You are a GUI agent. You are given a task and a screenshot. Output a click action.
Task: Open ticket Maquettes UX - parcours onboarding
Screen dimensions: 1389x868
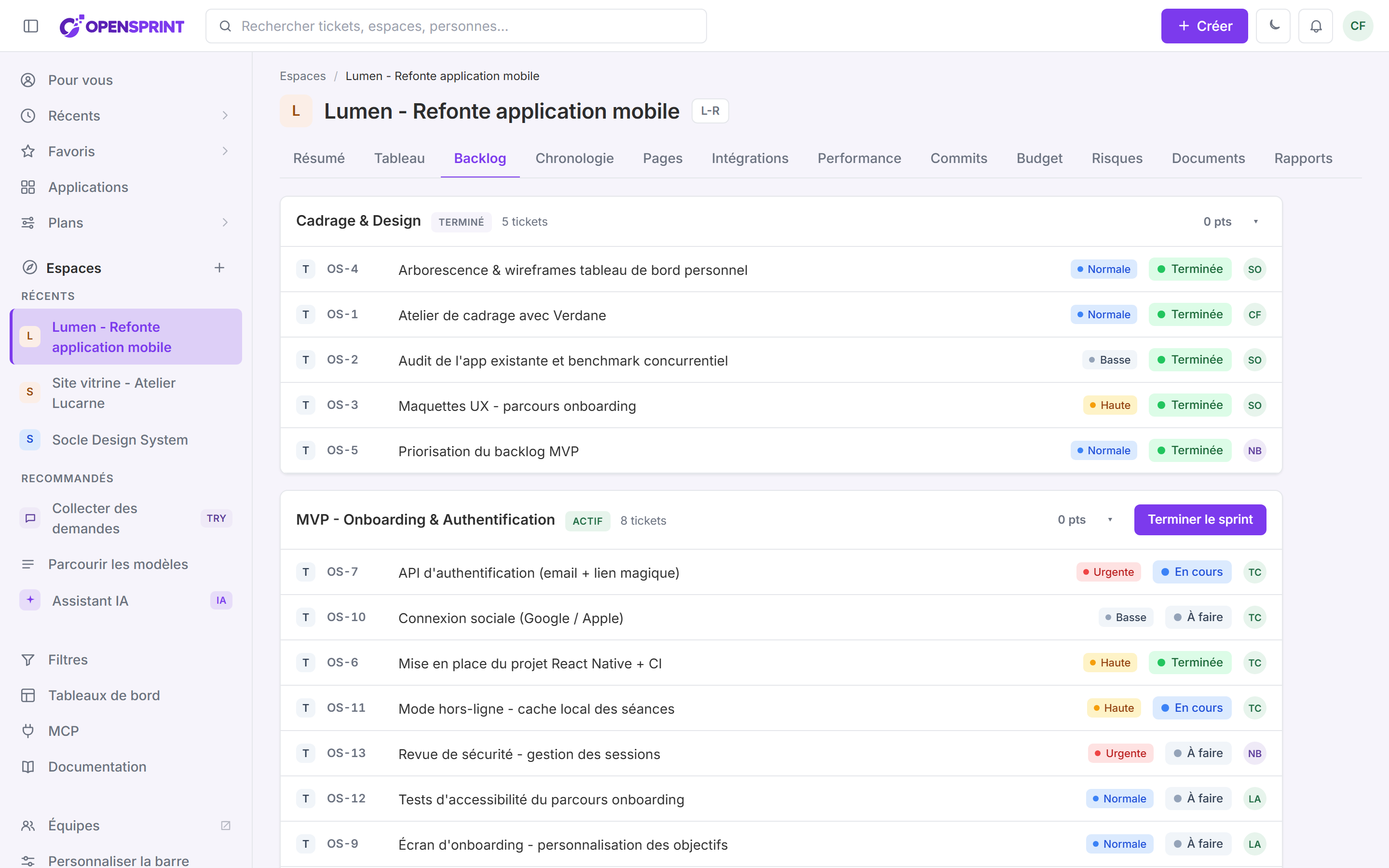[781, 405]
